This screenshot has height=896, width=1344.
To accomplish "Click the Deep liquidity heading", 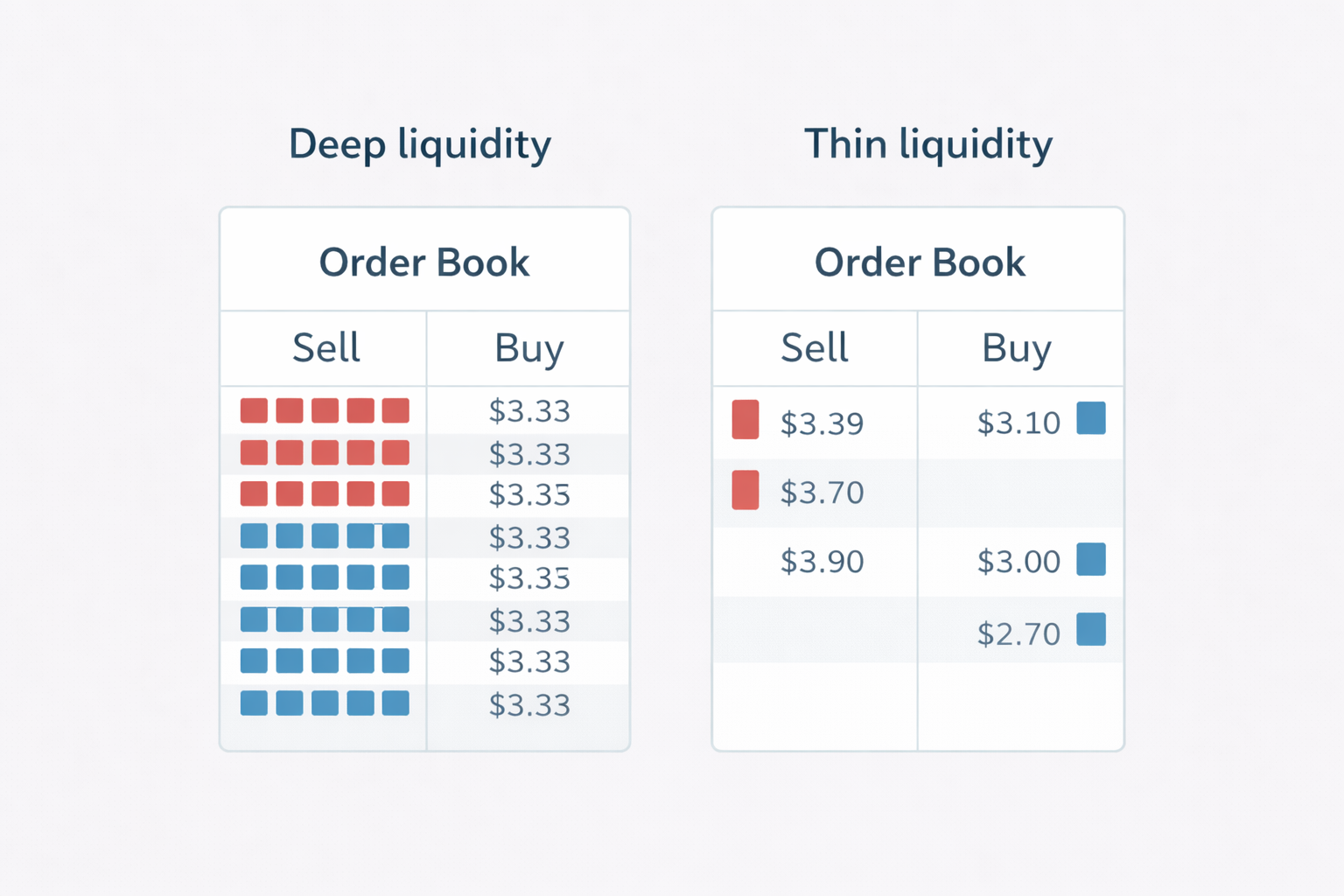I will tap(420, 144).
